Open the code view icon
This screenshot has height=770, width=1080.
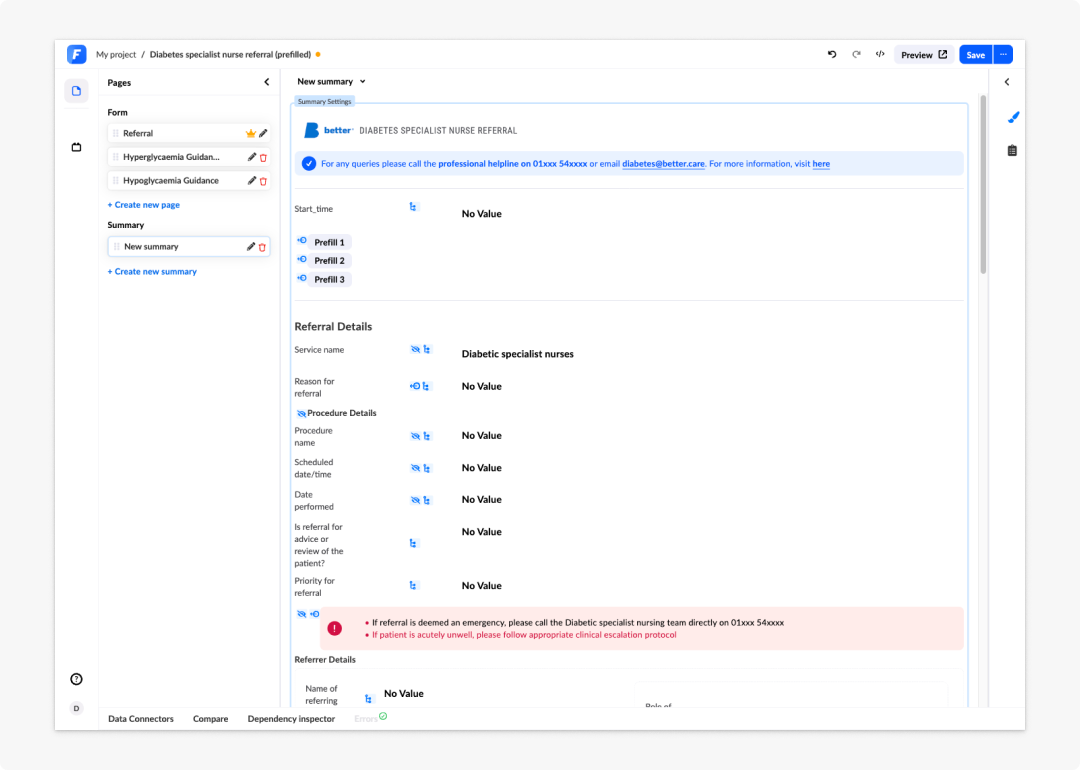pos(880,54)
